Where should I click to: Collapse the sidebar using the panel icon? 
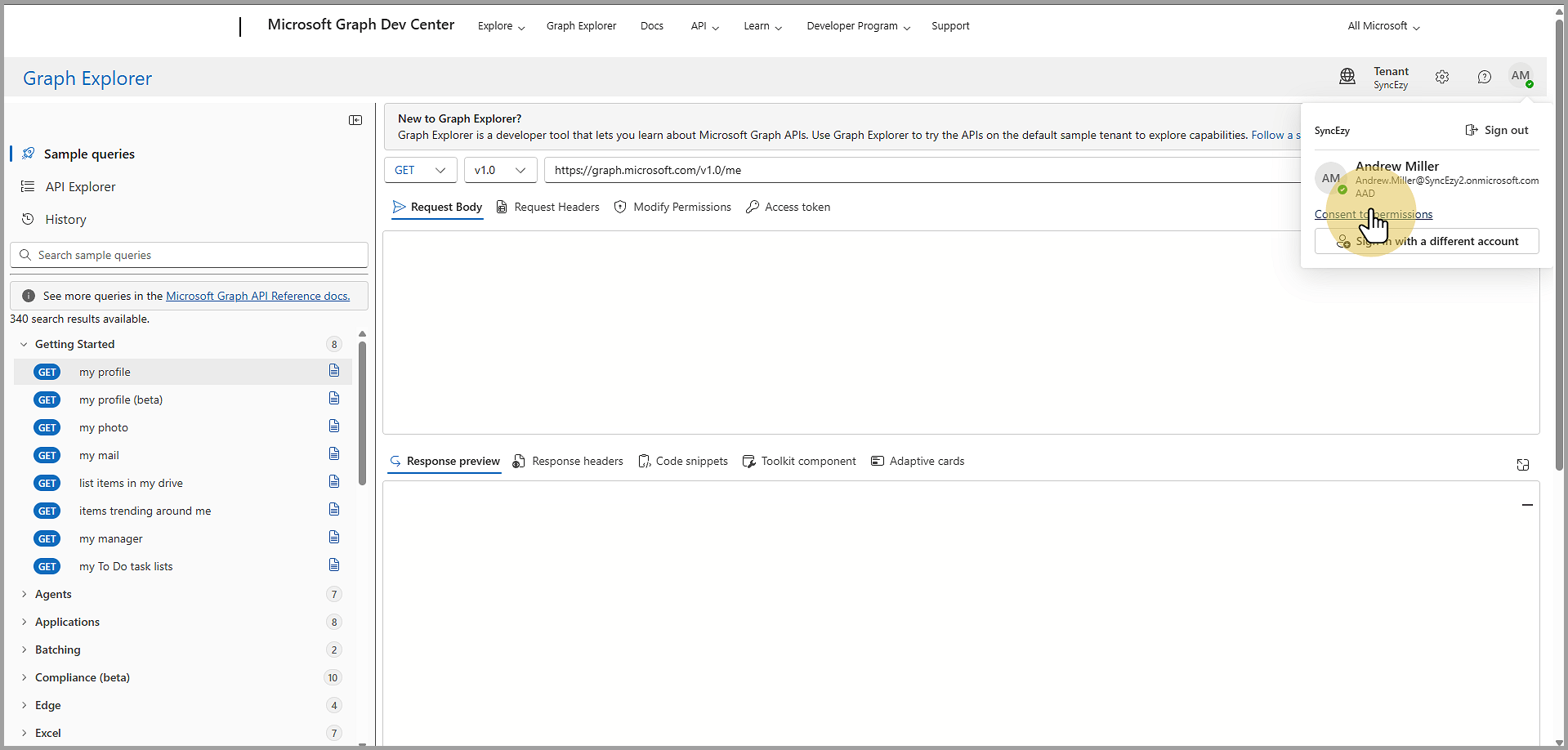(x=355, y=120)
